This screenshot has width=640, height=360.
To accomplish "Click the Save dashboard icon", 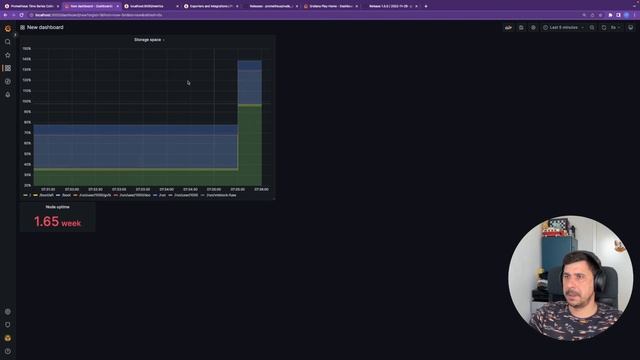I will point(521,27).
